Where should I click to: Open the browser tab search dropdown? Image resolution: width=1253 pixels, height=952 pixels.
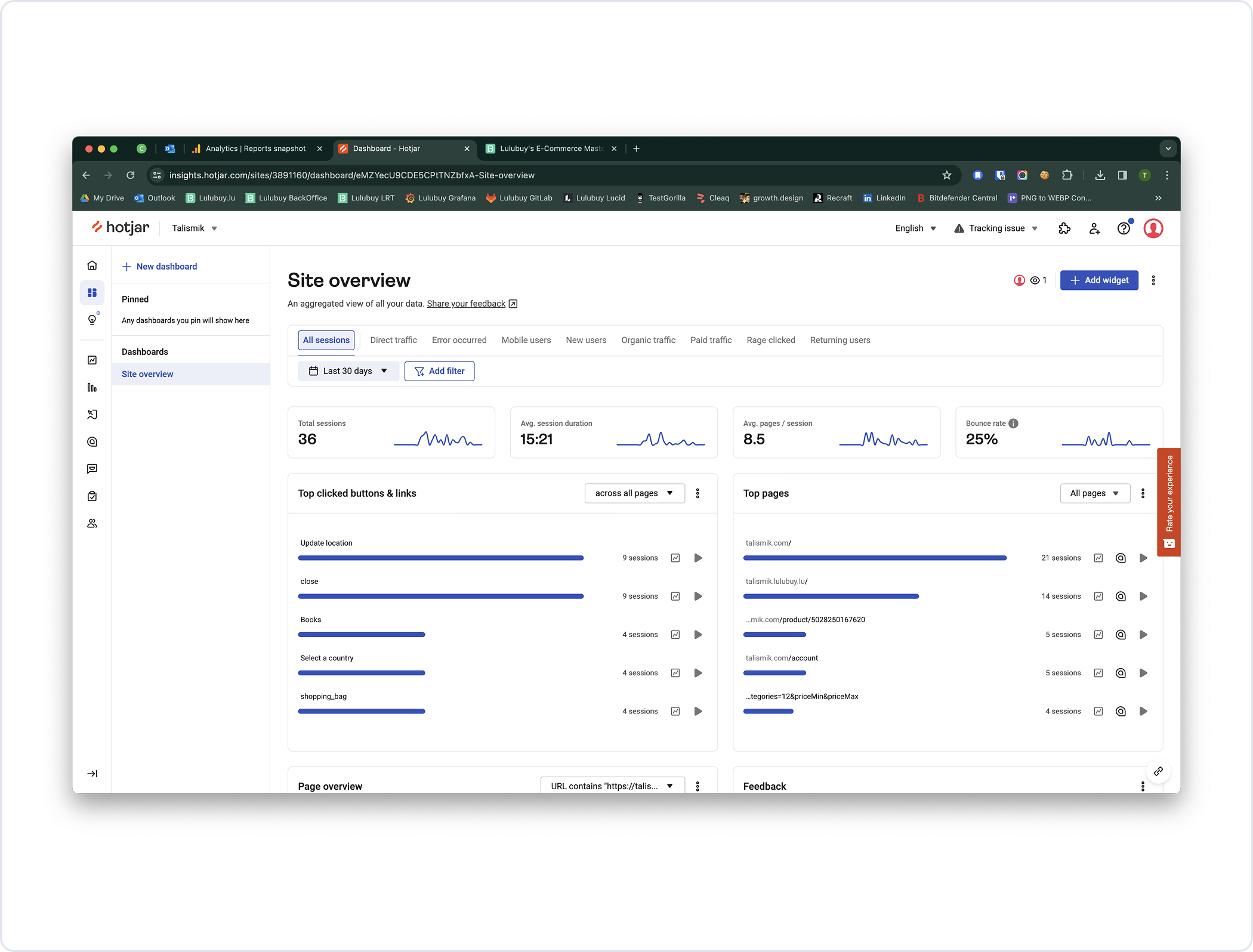[x=1168, y=149]
